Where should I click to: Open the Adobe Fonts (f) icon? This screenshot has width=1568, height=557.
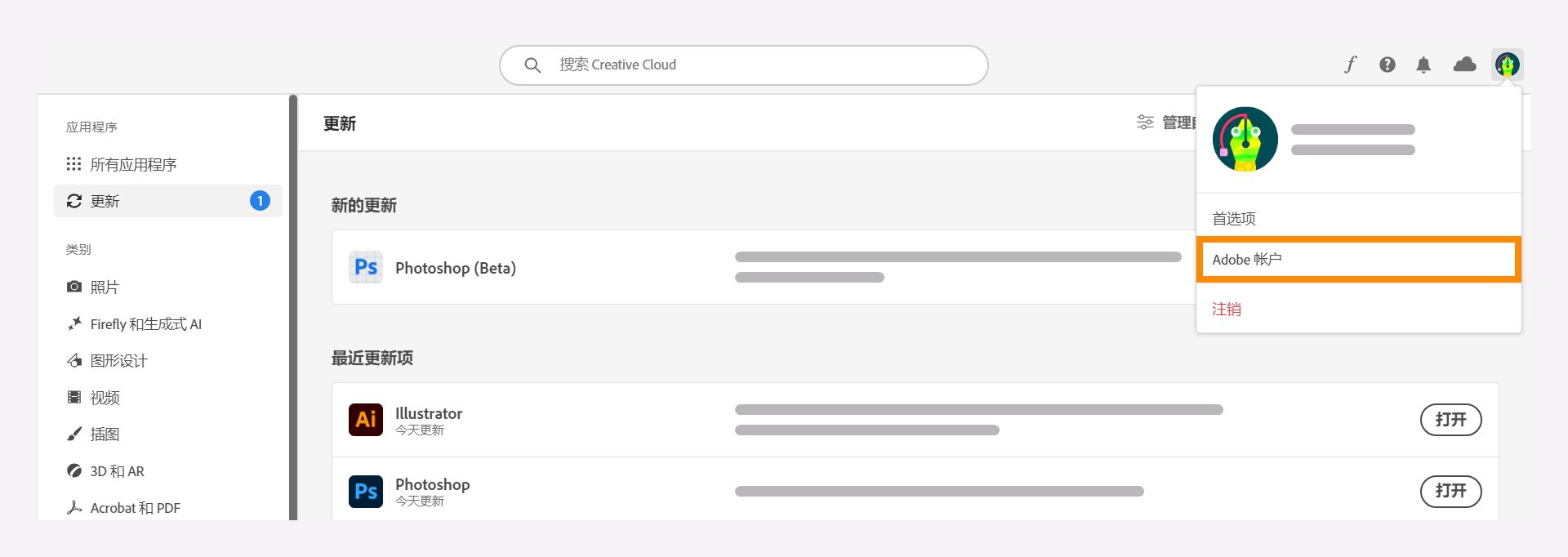coord(1350,65)
